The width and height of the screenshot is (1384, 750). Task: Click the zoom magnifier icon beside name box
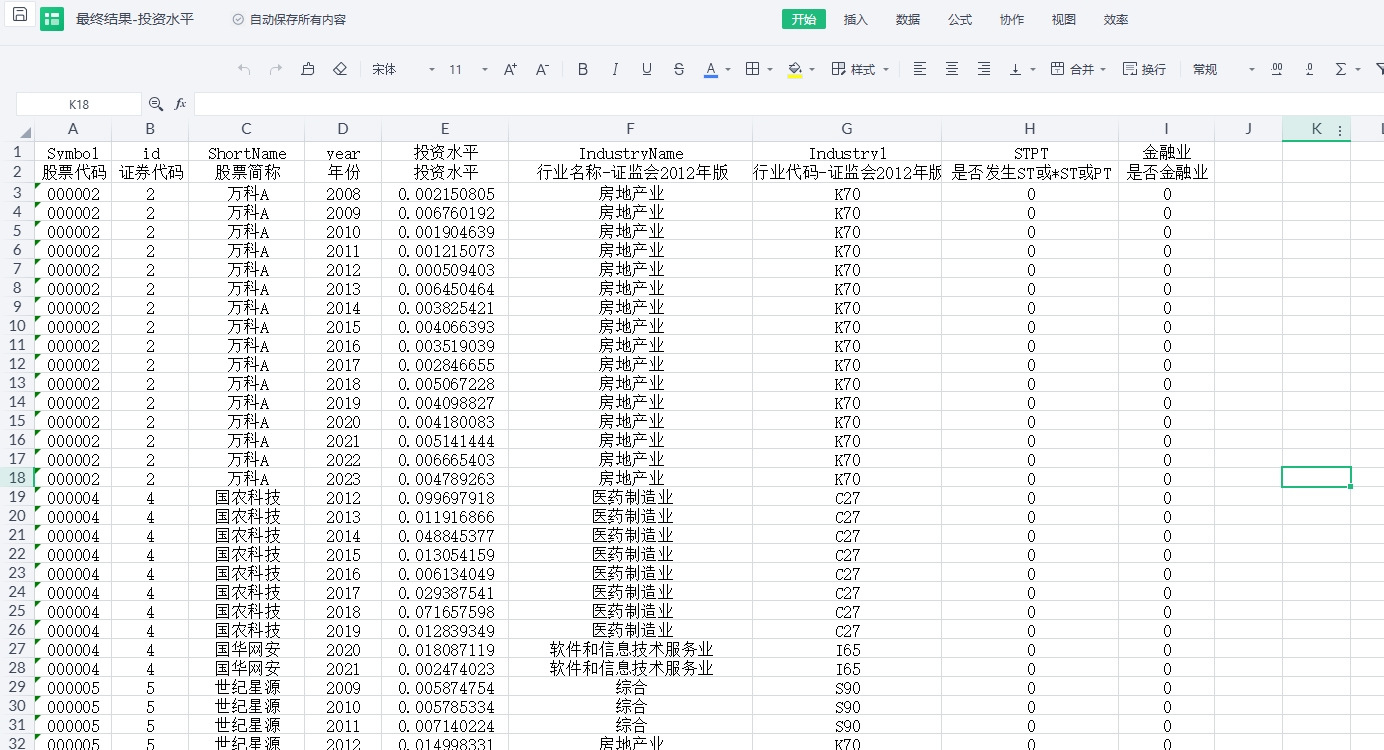(x=156, y=104)
